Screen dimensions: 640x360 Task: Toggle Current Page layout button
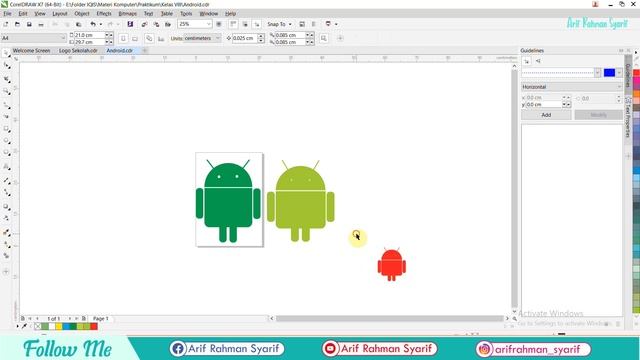point(161,38)
